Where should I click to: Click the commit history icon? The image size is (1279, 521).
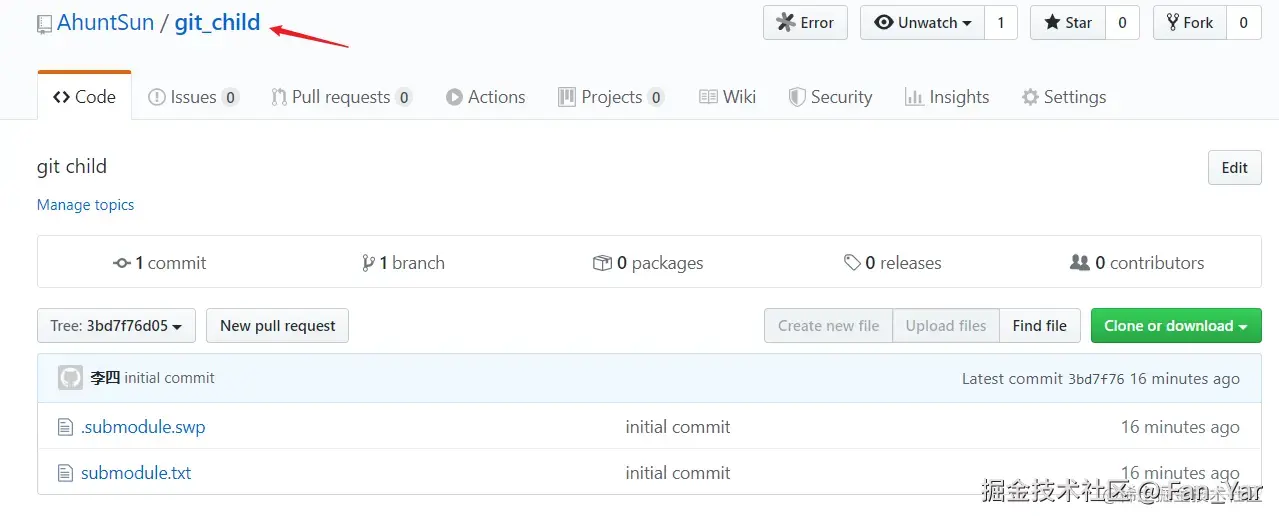pos(122,263)
